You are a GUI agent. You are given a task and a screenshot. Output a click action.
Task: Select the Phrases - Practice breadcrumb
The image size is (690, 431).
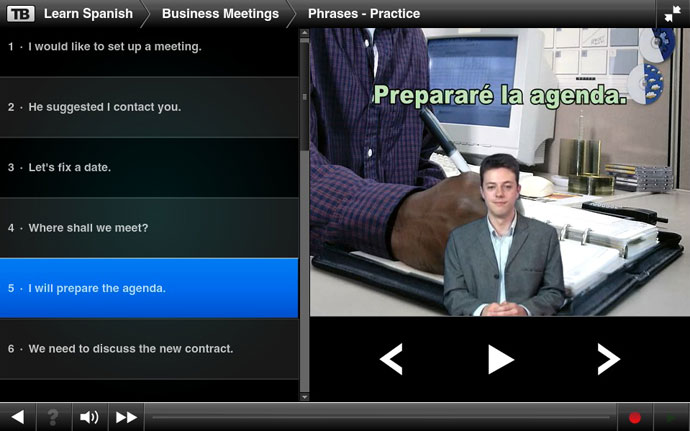click(364, 14)
